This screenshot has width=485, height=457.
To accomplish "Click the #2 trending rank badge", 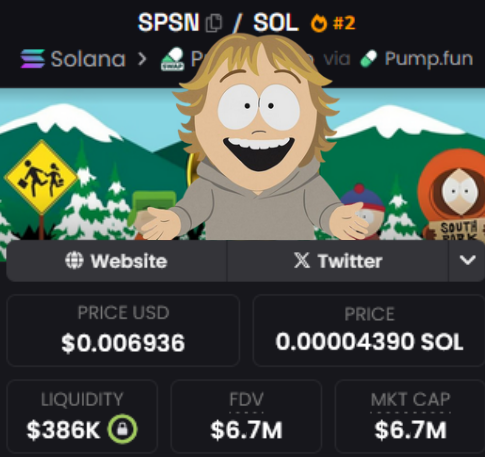I will tap(344, 23).
